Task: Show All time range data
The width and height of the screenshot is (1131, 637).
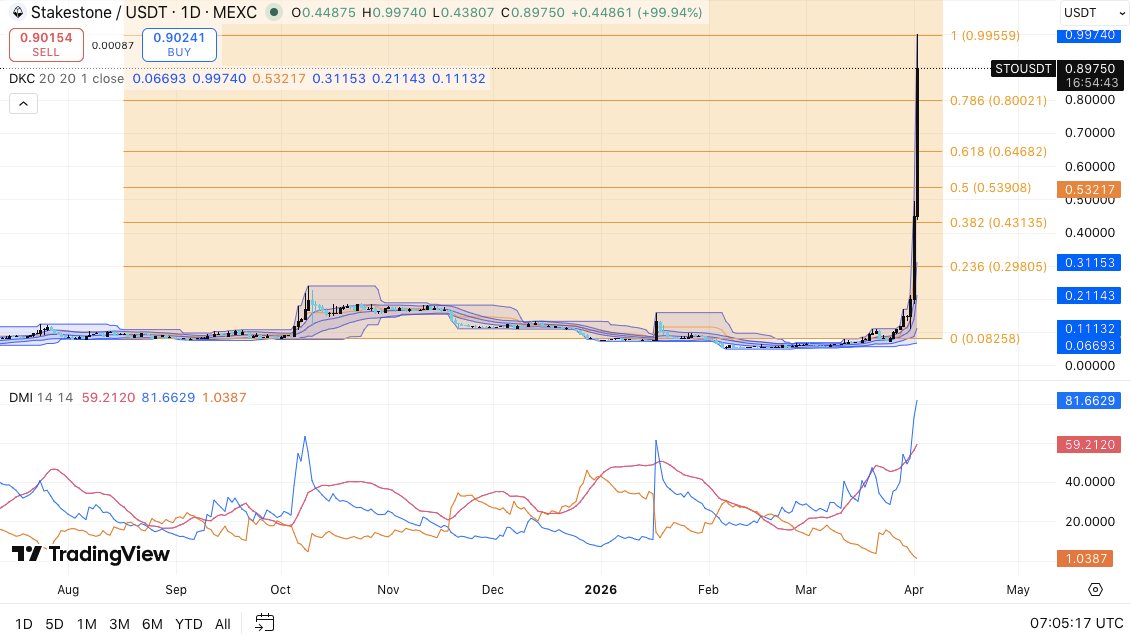Action: 223,624
